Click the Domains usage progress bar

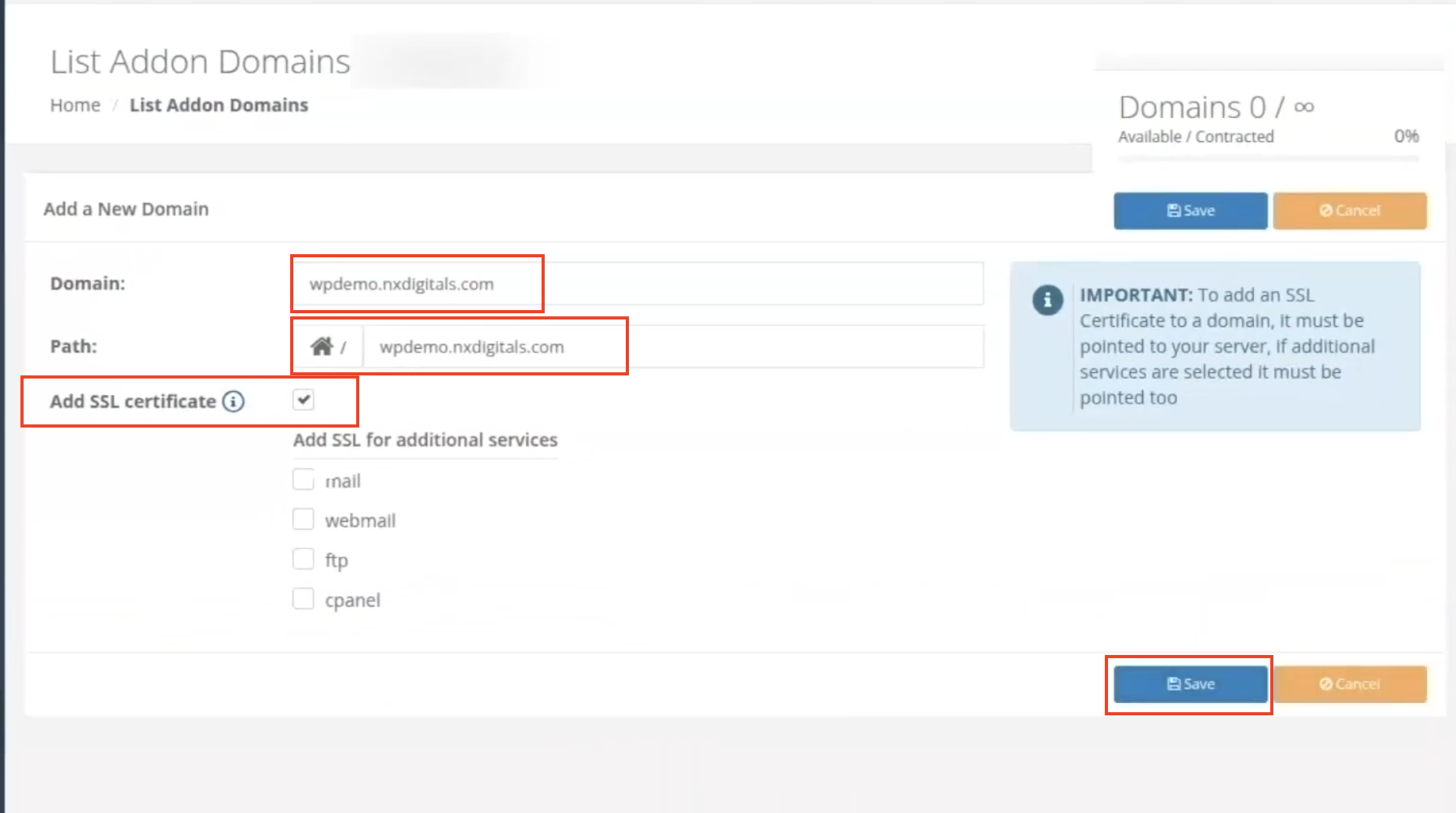(1268, 159)
